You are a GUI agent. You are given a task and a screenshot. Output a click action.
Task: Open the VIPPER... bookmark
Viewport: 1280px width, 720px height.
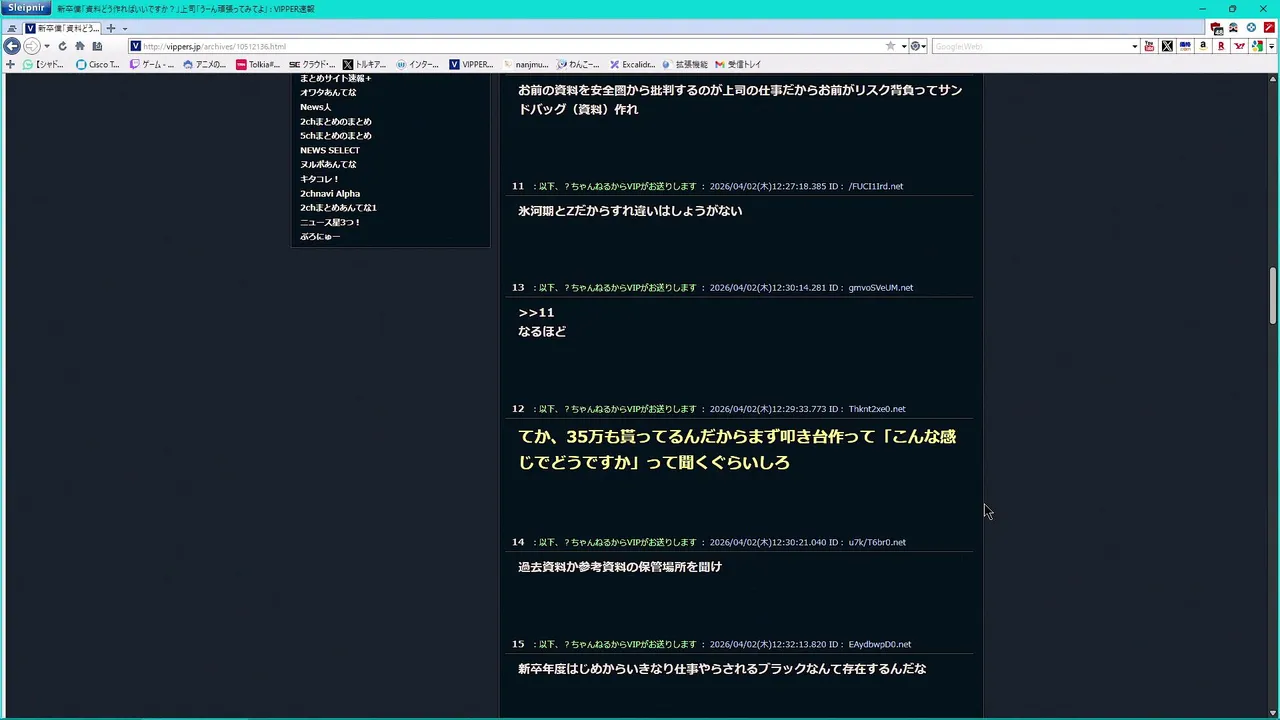[471, 64]
